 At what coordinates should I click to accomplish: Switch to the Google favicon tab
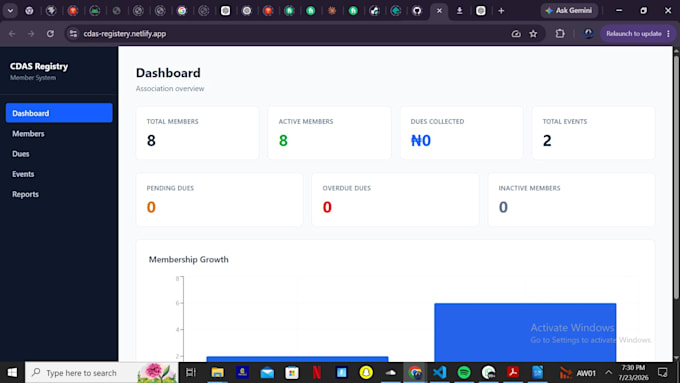click(x=182, y=11)
